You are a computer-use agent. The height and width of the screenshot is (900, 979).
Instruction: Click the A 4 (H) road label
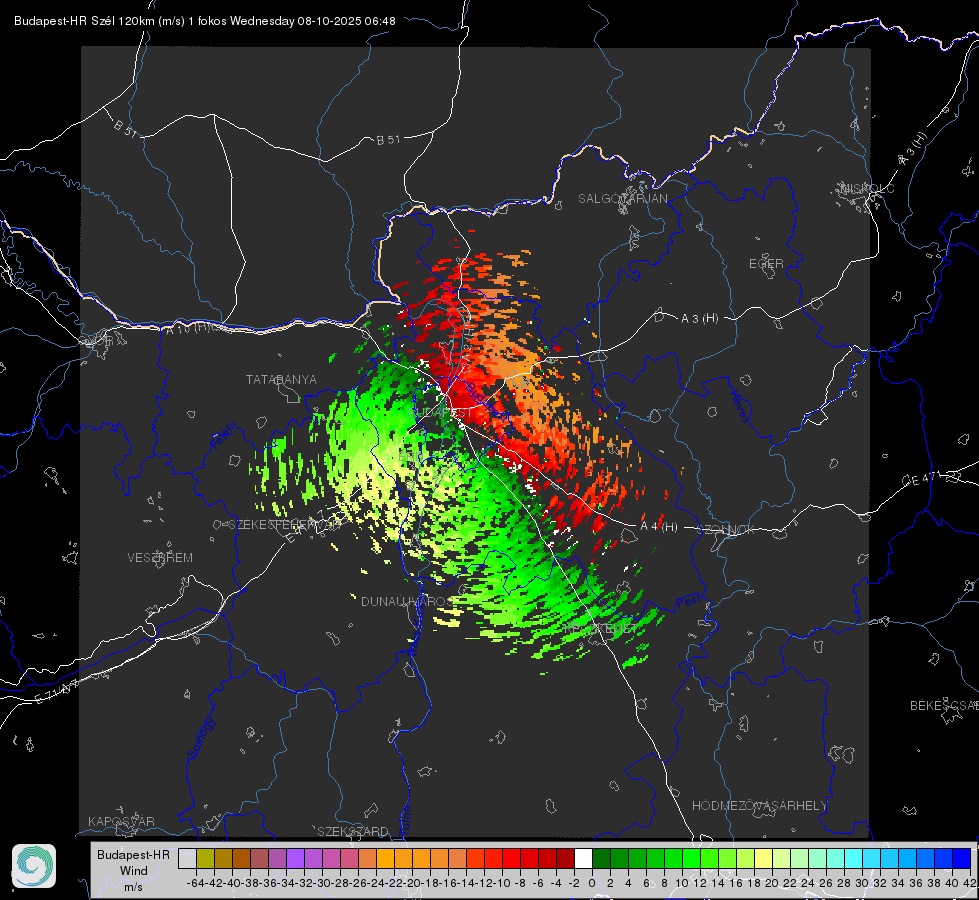tap(659, 527)
